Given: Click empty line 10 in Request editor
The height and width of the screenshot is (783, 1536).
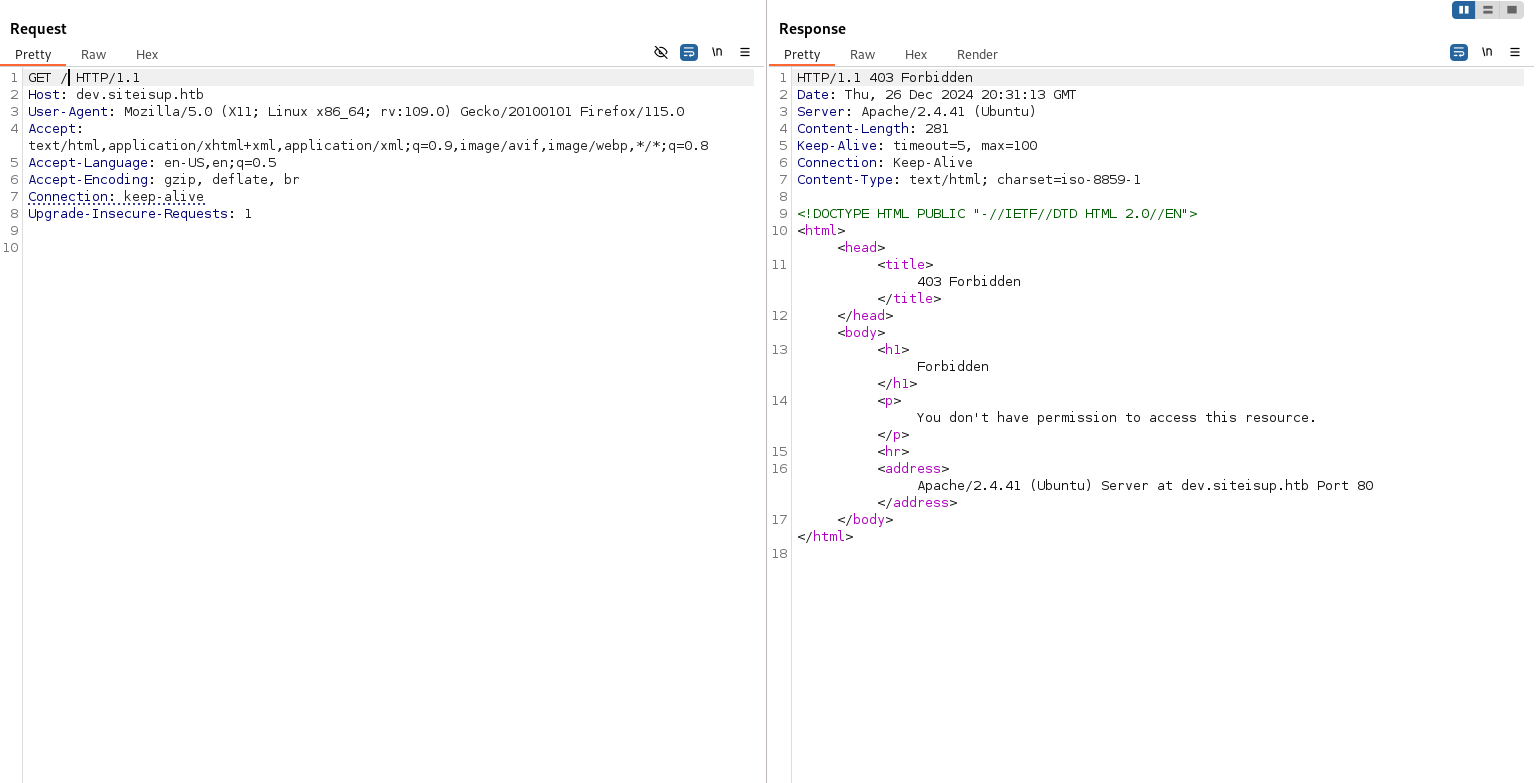Looking at the screenshot, I should (388, 247).
